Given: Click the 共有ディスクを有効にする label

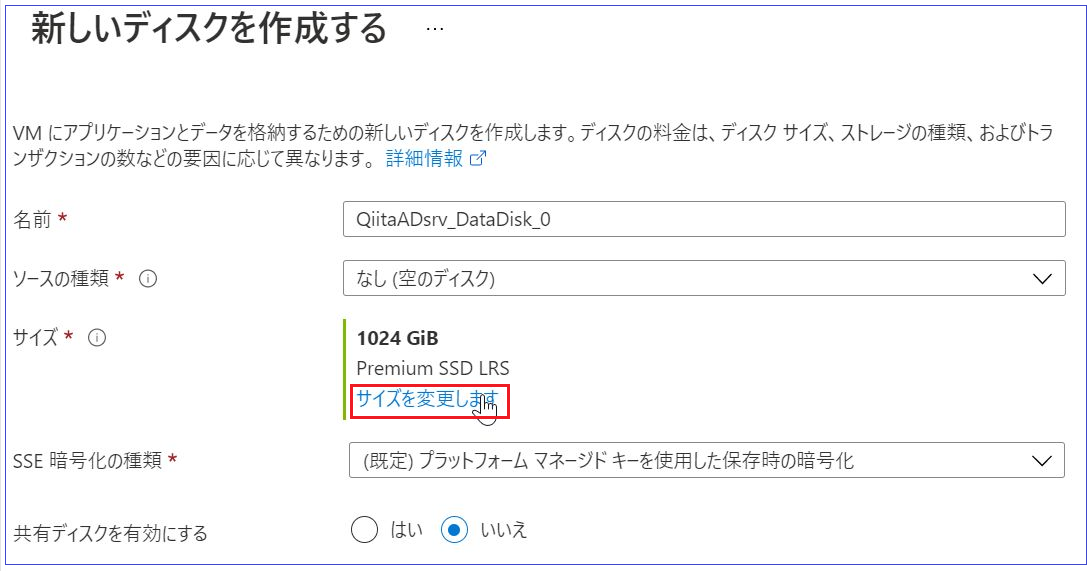Looking at the screenshot, I should coord(110,533).
